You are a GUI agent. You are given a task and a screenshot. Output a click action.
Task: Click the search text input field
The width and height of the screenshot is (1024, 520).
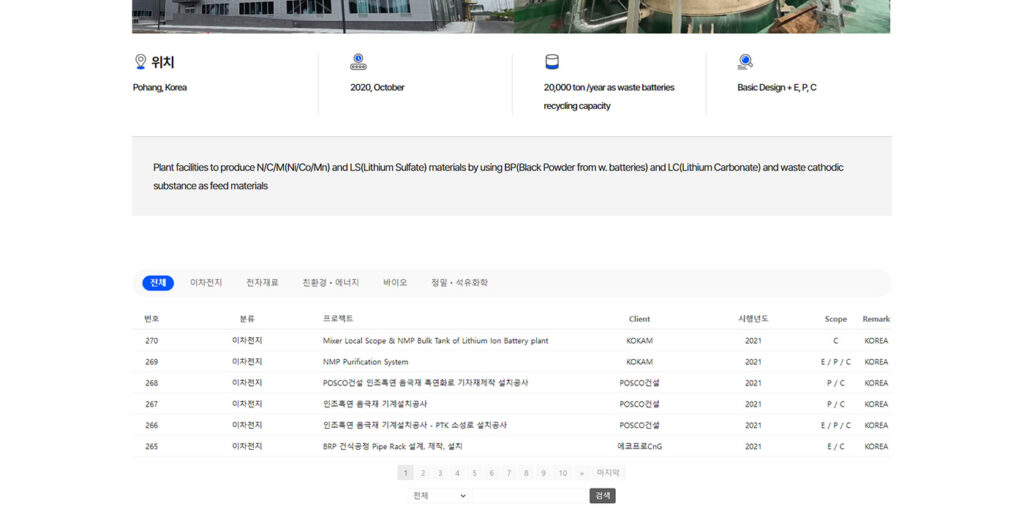[529, 496]
